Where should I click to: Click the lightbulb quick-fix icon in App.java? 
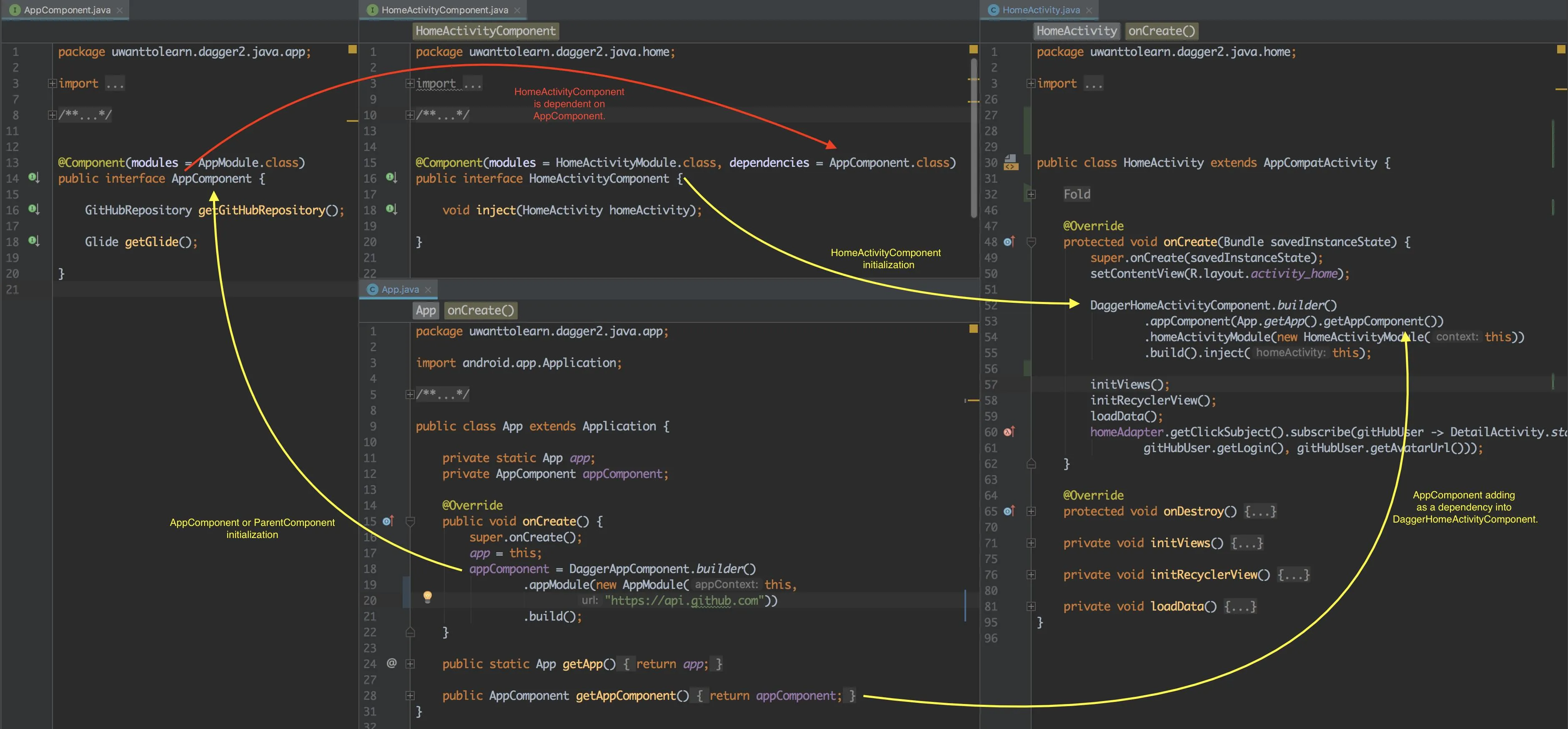(427, 596)
